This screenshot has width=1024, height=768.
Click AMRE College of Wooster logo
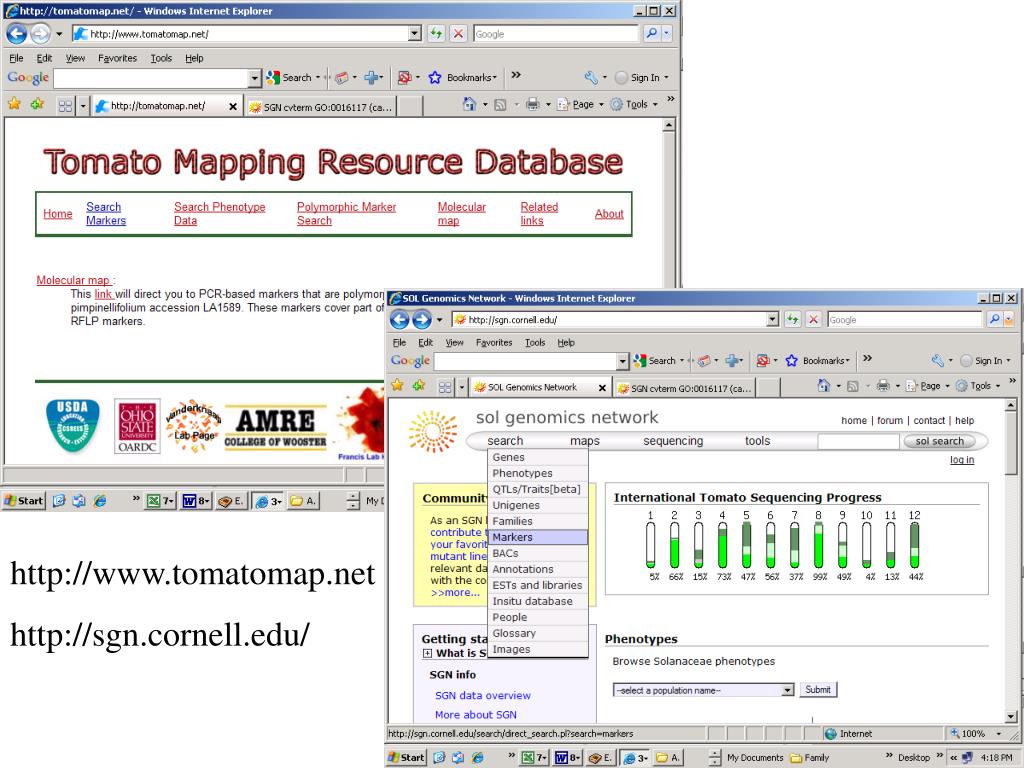[x=275, y=428]
